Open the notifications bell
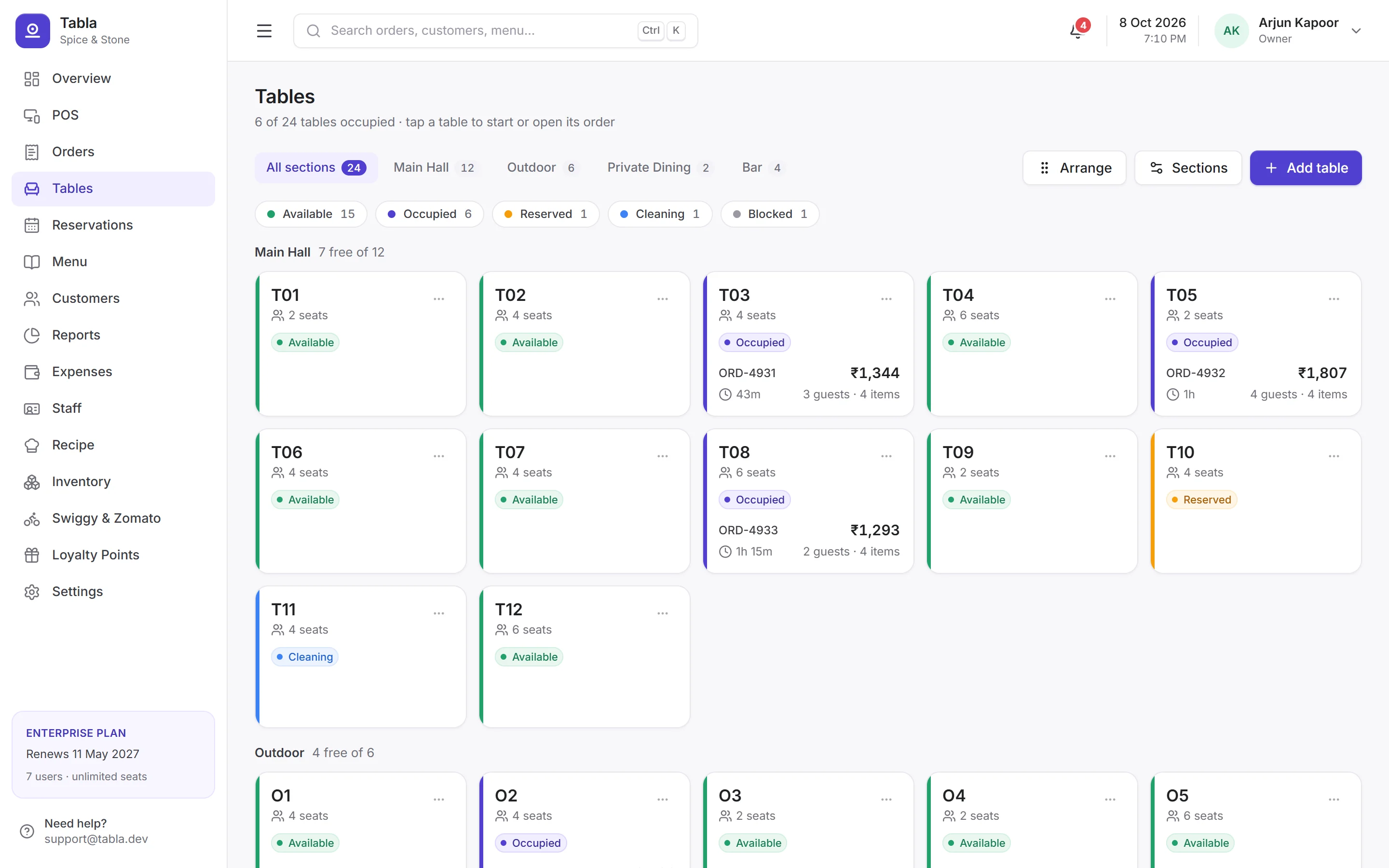 (x=1077, y=30)
